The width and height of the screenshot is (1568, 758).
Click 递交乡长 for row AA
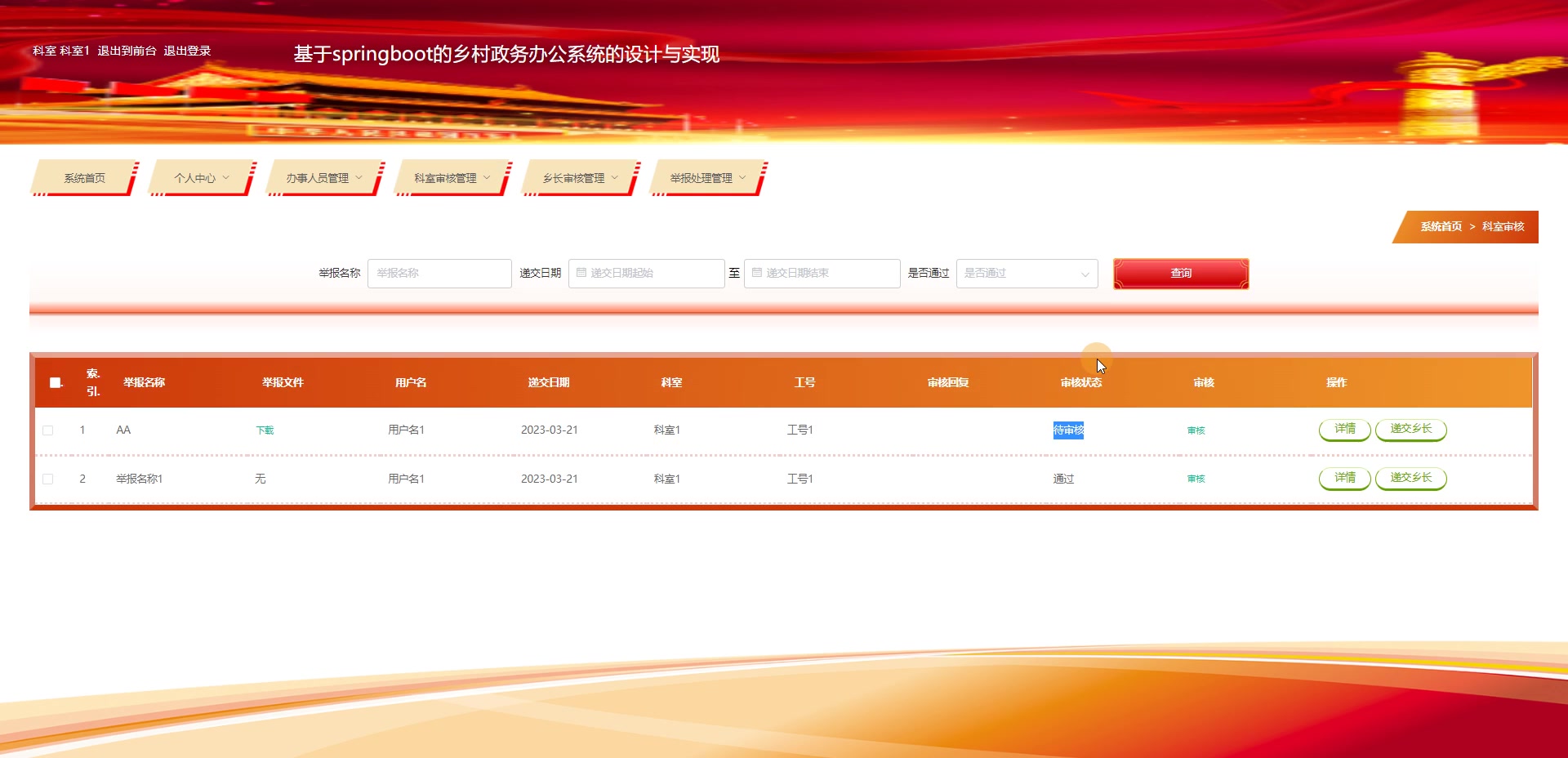tap(1410, 429)
